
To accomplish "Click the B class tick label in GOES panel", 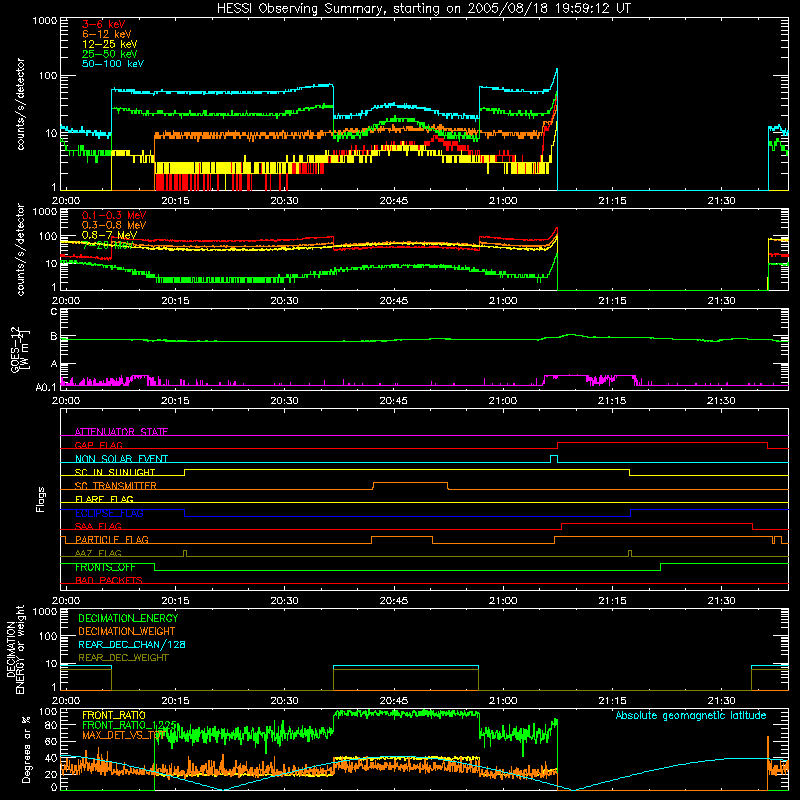I will tap(54, 337).
